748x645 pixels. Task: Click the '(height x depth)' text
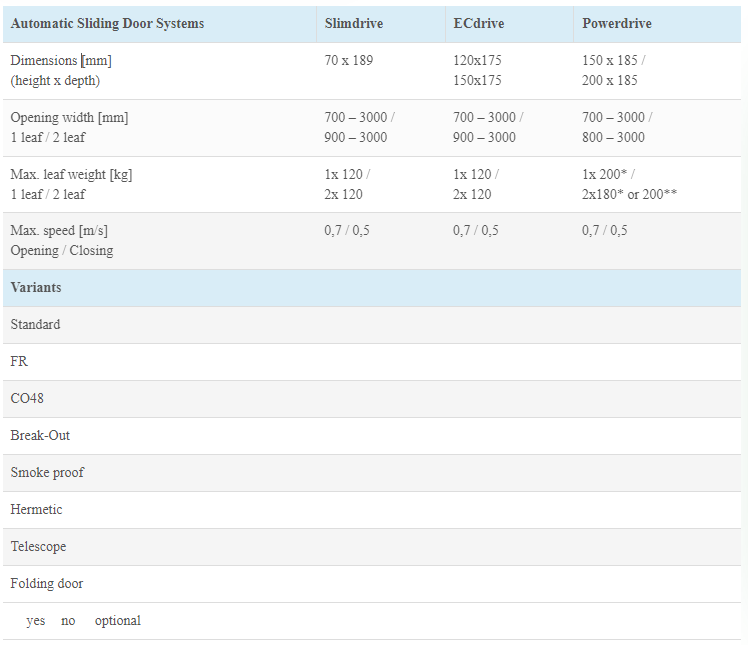pos(55,81)
